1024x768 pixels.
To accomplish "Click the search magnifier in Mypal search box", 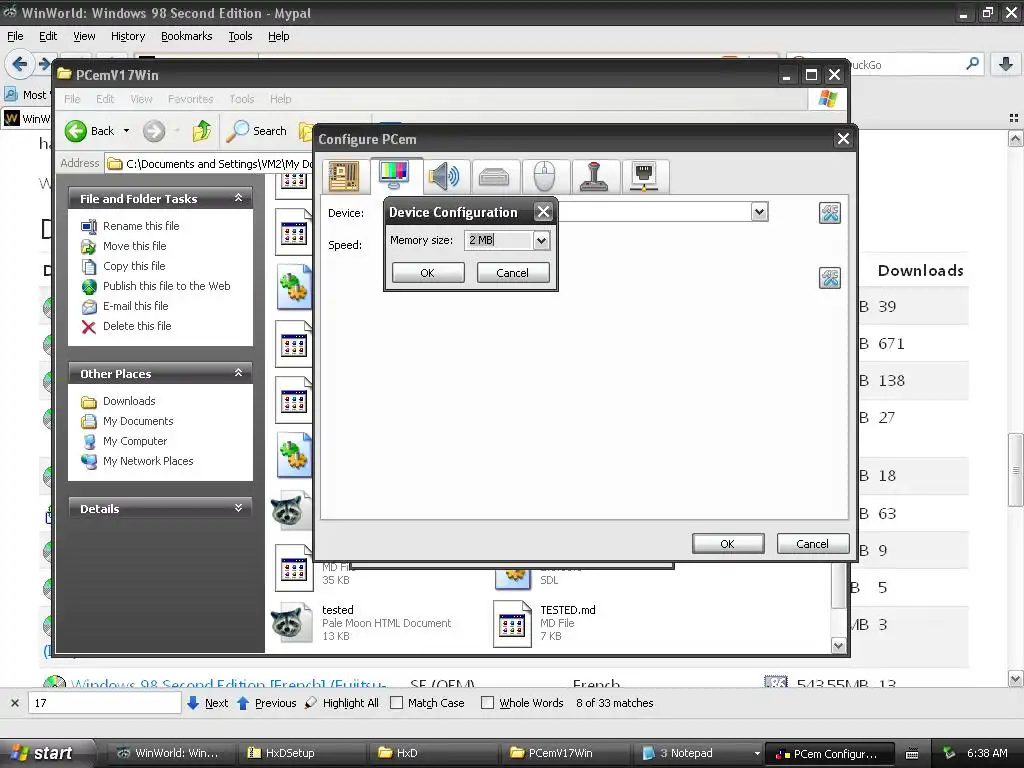I will 972,63.
